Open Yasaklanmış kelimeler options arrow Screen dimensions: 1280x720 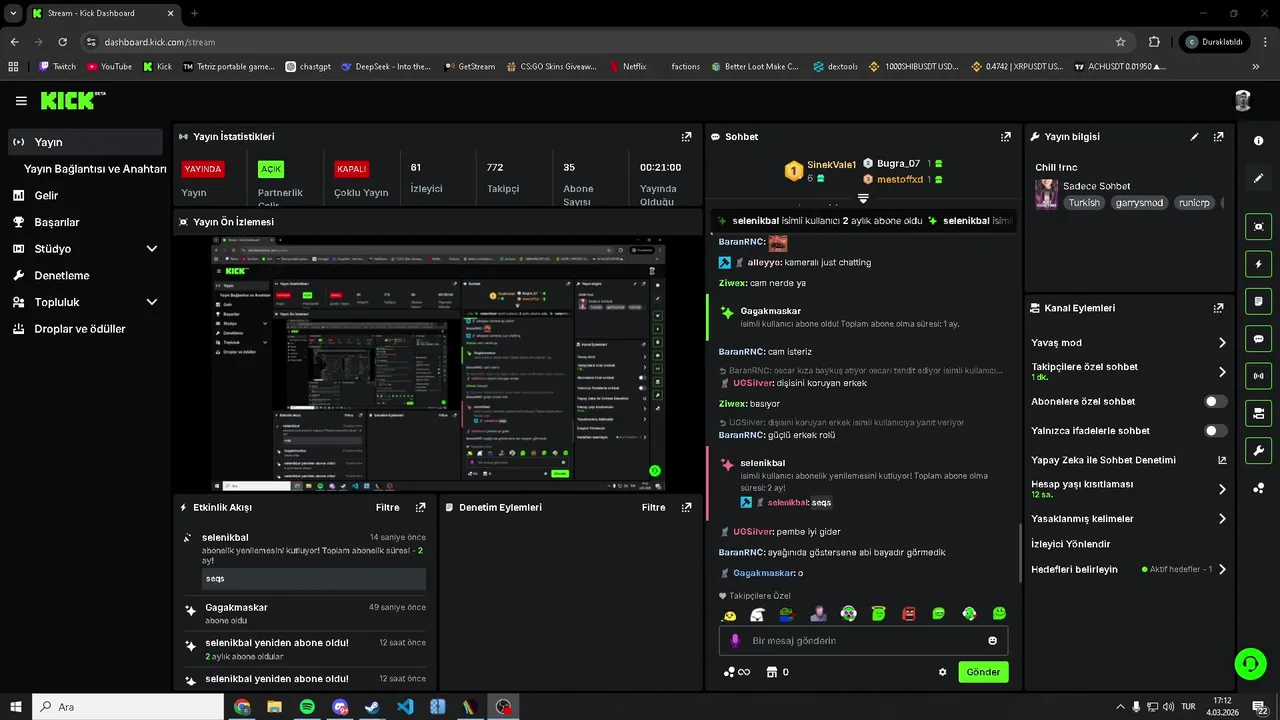1222,519
